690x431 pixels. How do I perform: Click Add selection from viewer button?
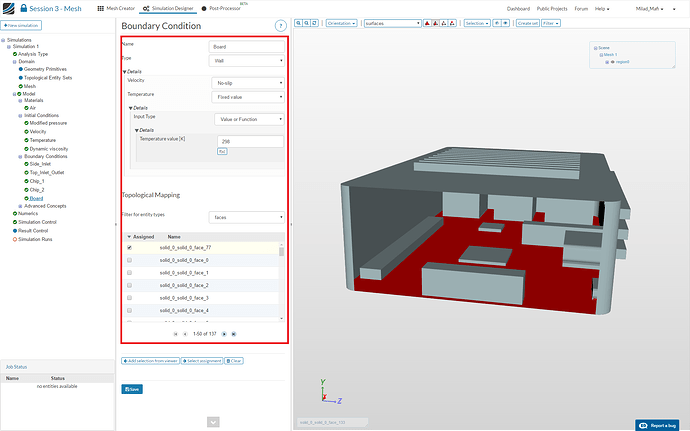[x=151, y=360]
